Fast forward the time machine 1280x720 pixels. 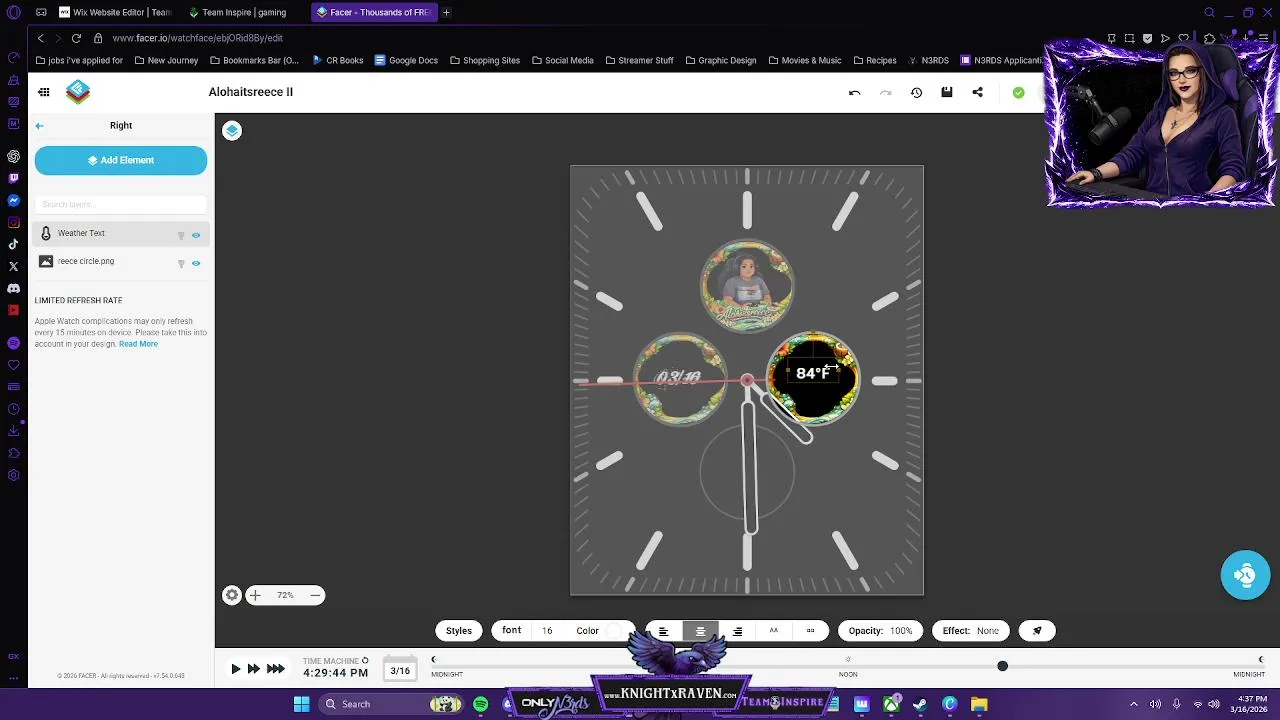coord(253,669)
